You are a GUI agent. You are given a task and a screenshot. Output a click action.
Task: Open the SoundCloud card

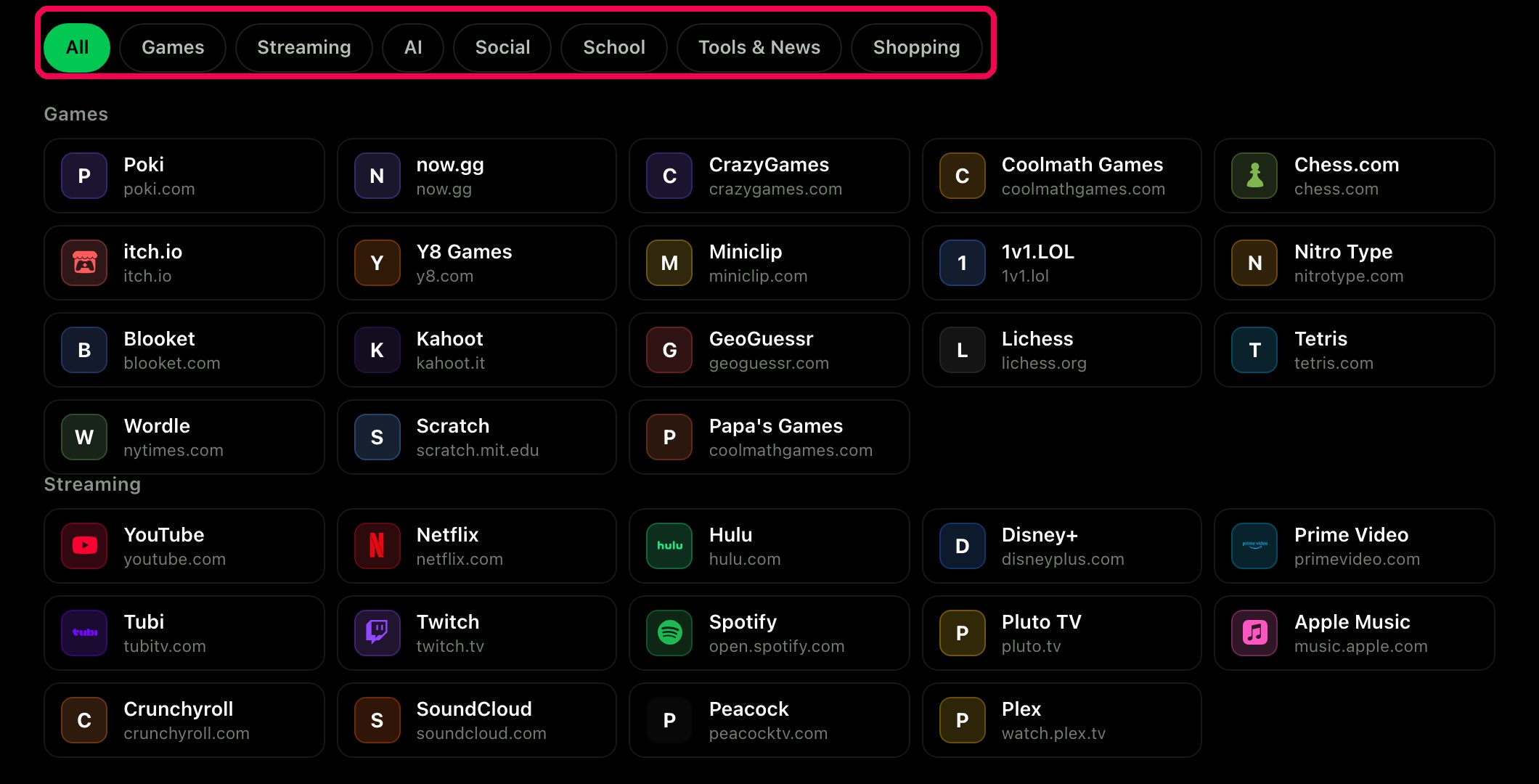tap(477, 720)
